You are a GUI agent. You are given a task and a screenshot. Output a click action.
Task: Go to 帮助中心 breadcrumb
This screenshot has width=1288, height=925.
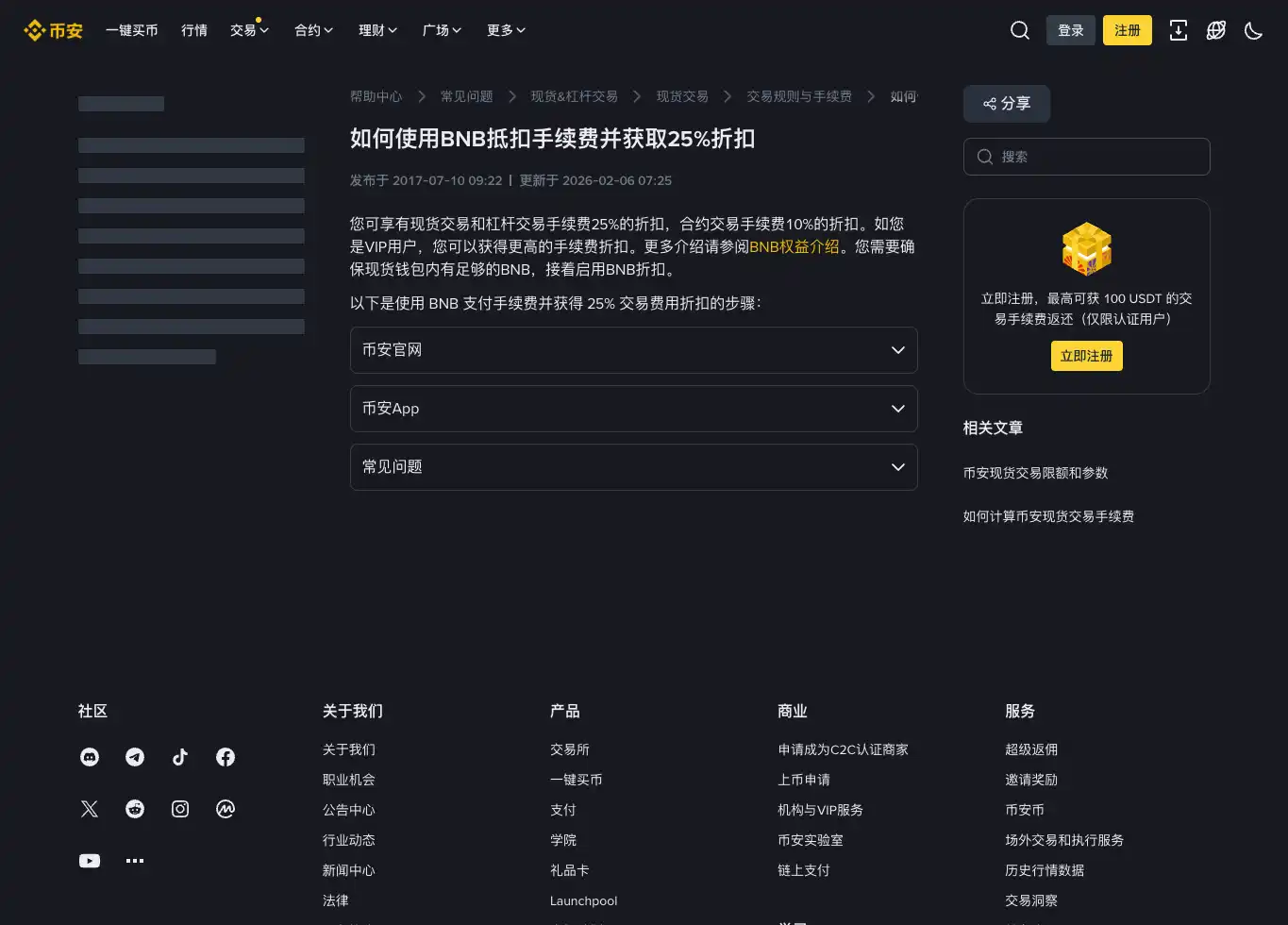pyautogui.click(x=376, y=96)
